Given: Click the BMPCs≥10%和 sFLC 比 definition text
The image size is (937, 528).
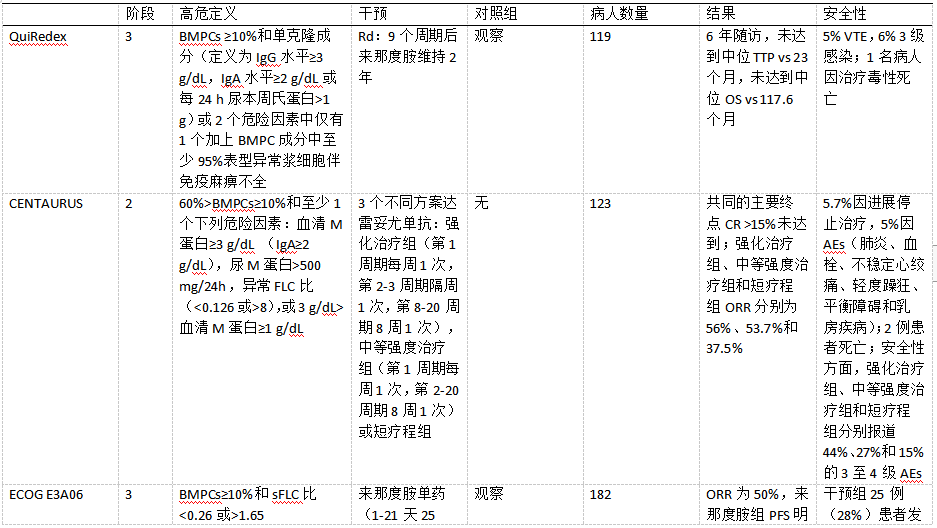Looking at the screenshot, I should tap(248, 494).
